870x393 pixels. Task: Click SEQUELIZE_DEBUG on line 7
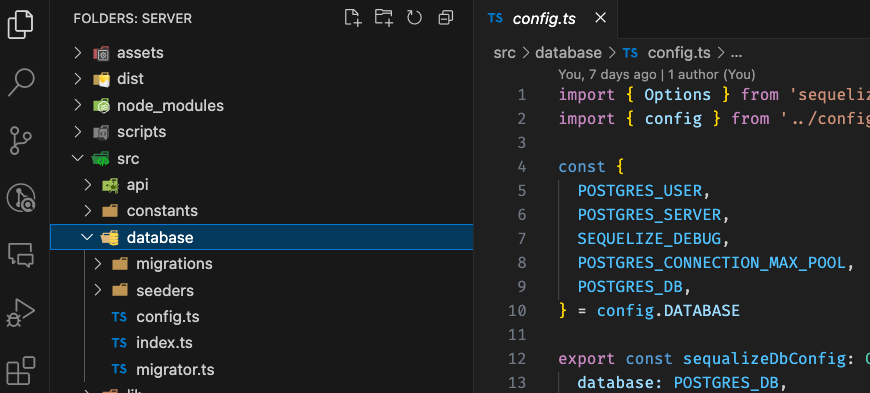coord(650,239)
